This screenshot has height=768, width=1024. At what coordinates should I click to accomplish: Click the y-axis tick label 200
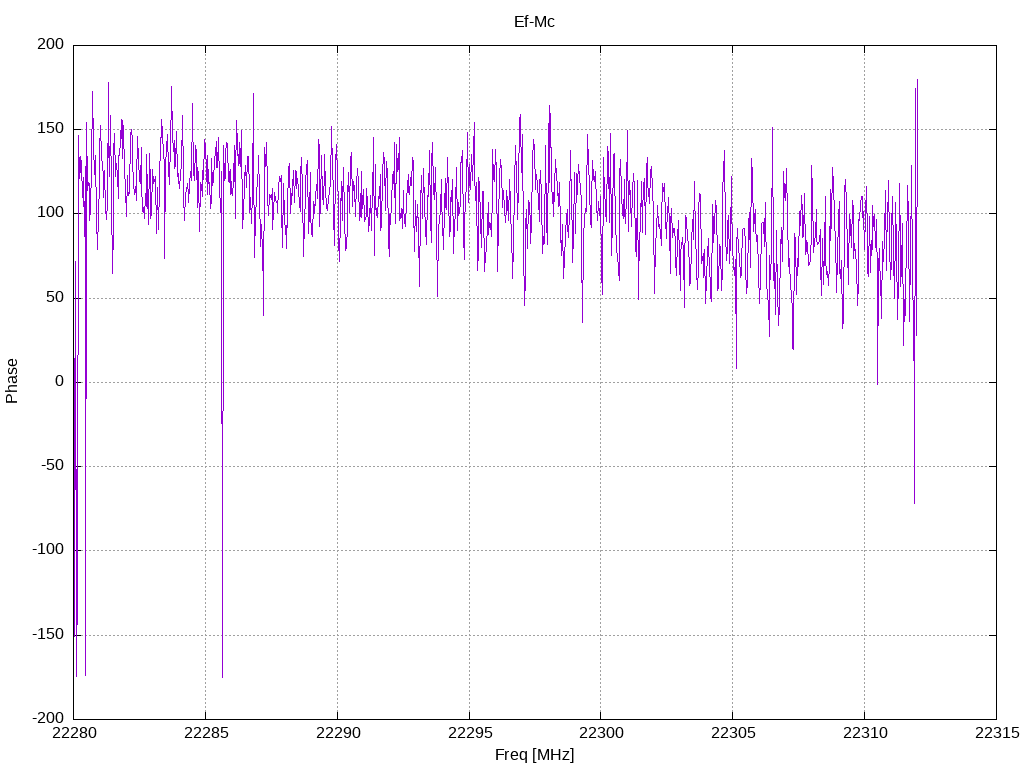tap(51, 44)
